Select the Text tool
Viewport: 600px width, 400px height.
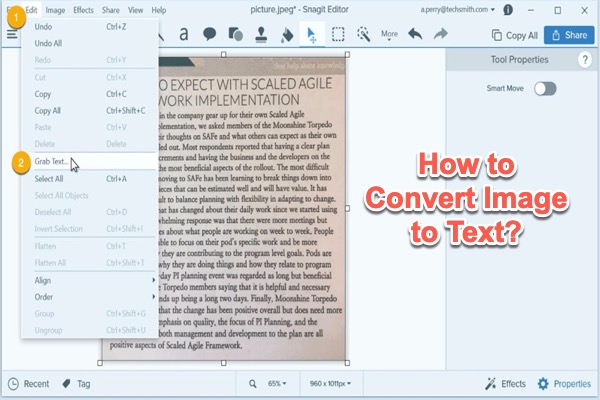(184, 34)
